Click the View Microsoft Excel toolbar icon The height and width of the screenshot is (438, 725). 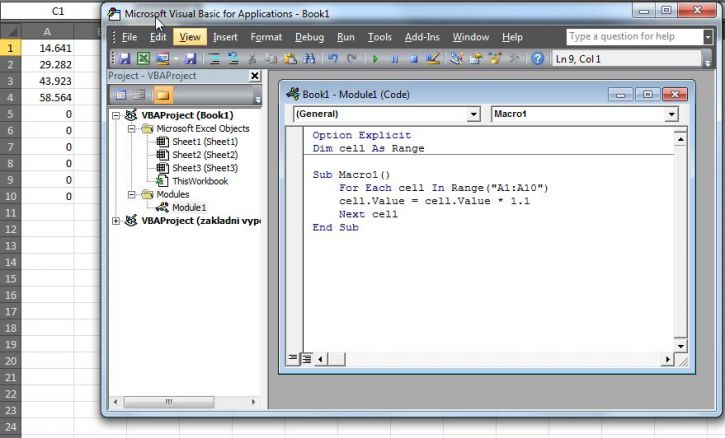(x=143, y=59)
